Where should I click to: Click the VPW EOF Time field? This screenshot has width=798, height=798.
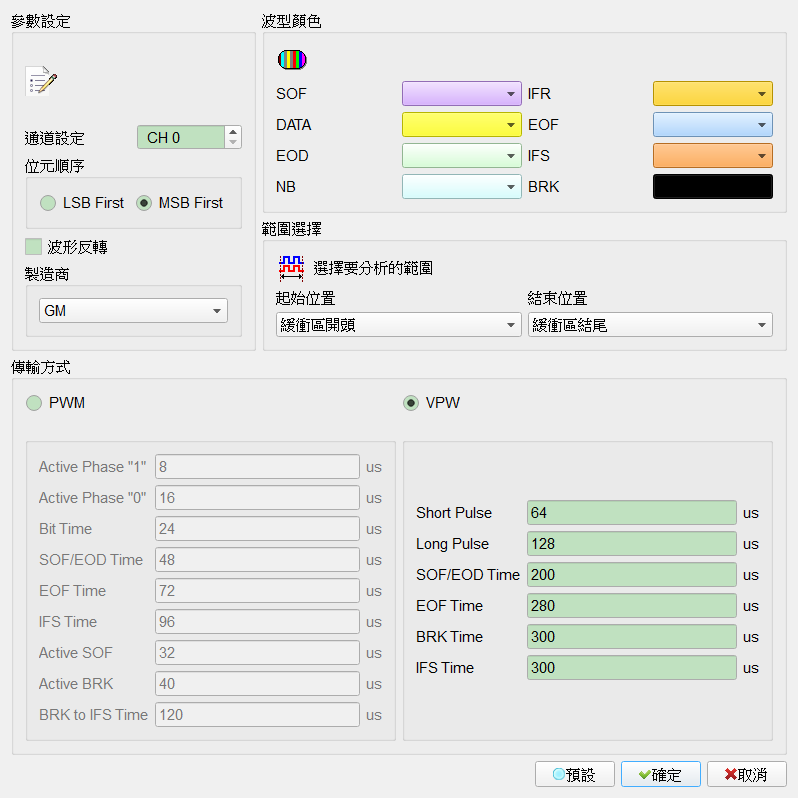(632, 606)
